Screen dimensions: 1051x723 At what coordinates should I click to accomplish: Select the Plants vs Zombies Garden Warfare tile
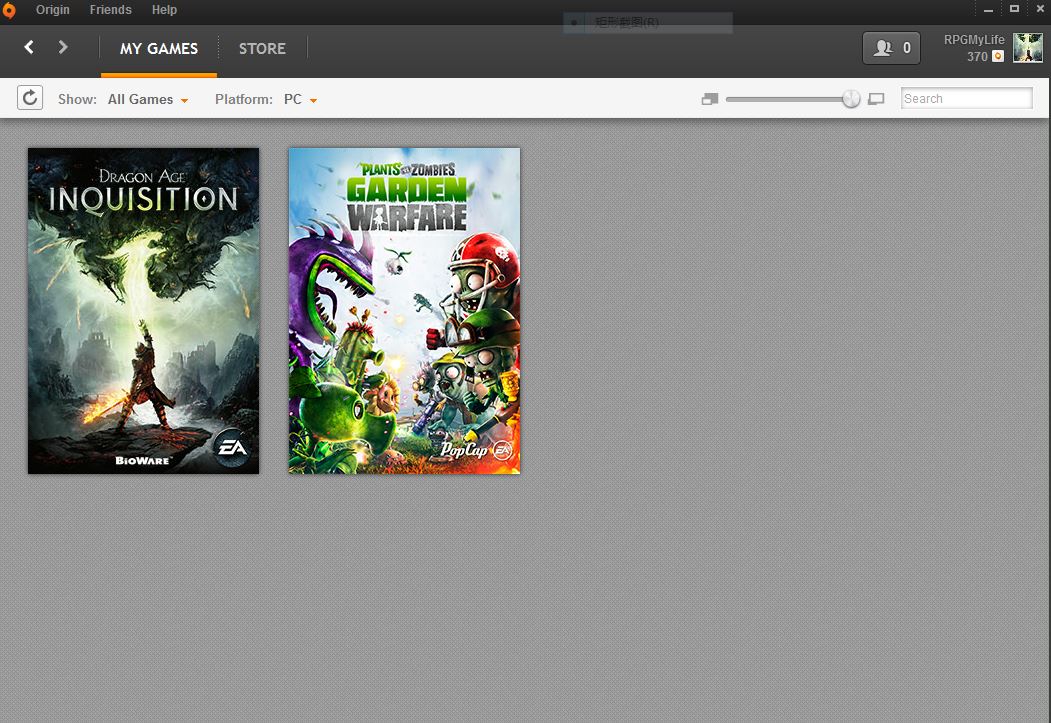tap(404, 311)
